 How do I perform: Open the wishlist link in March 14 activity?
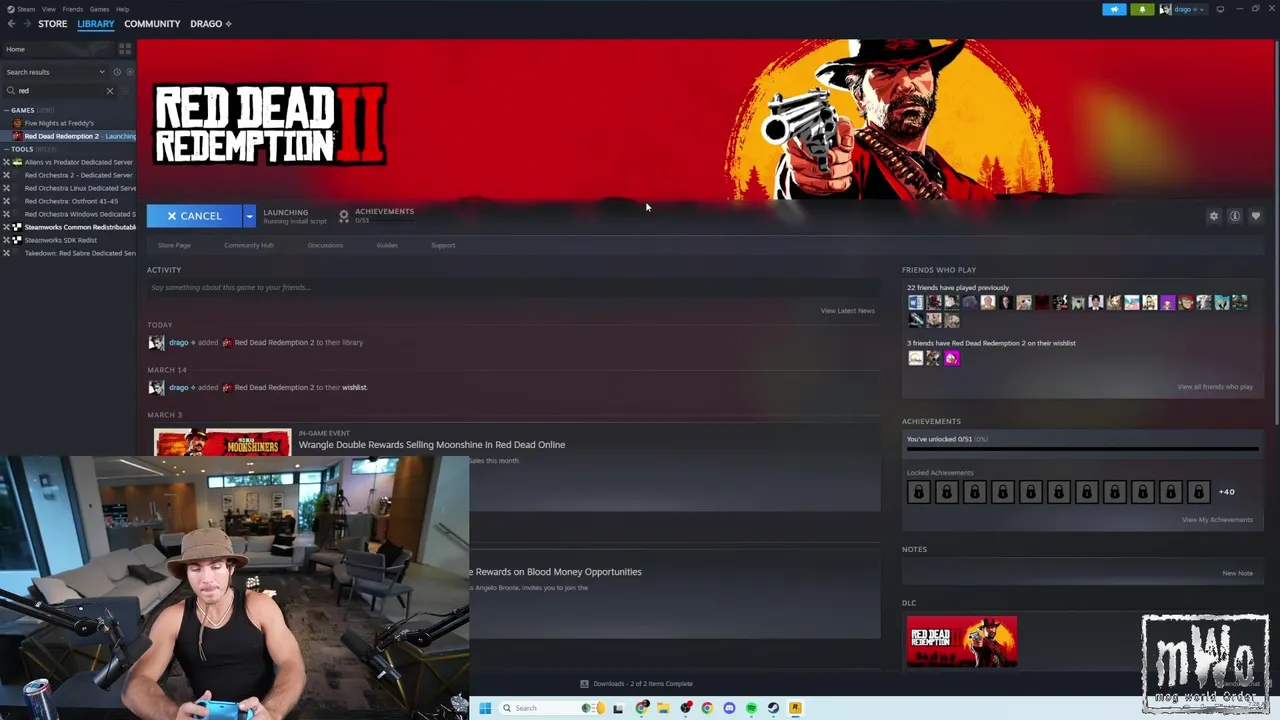point(355,388)
